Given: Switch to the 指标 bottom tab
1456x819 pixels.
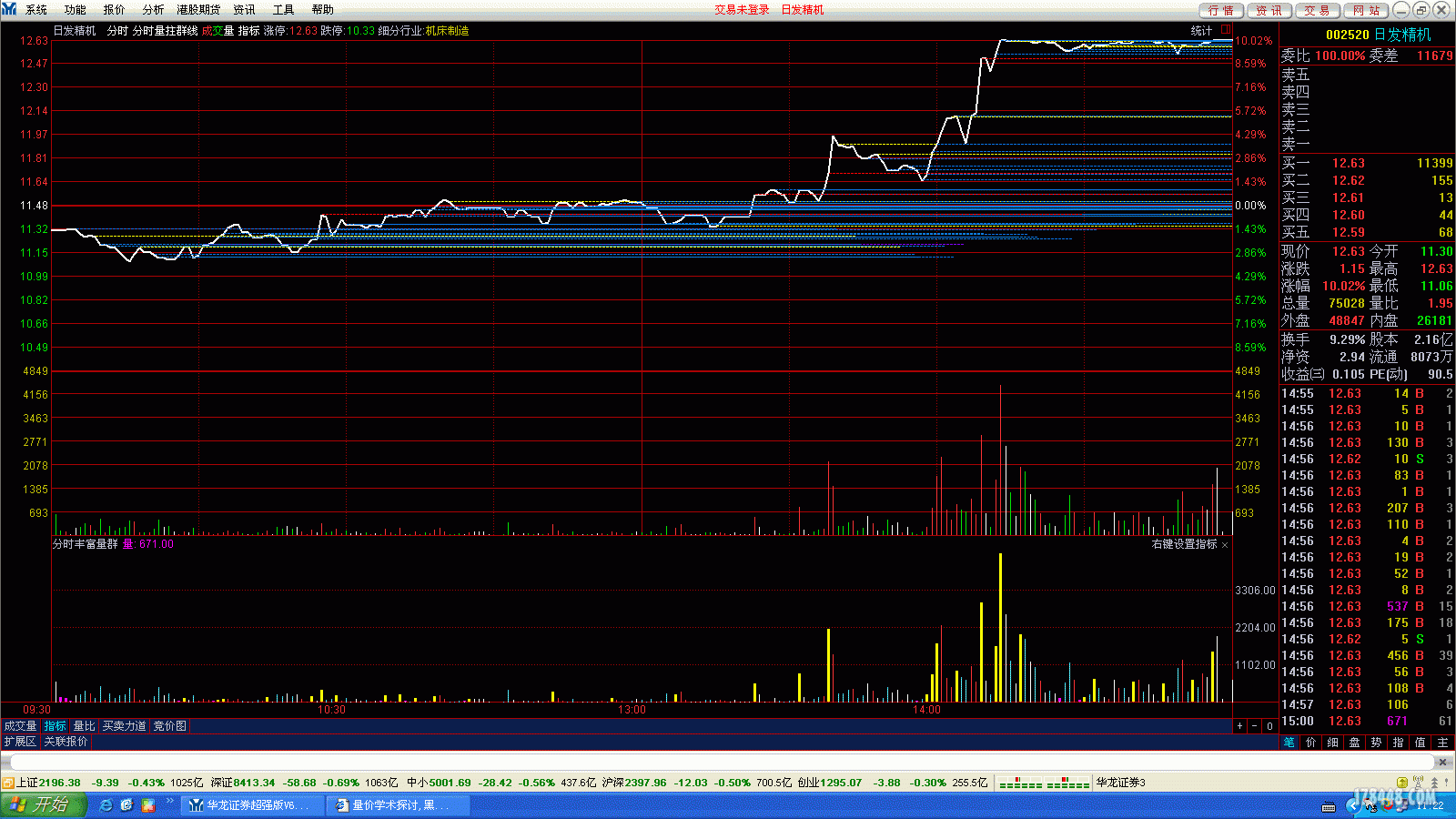Looking at the screenshot, I should point(56,726).
